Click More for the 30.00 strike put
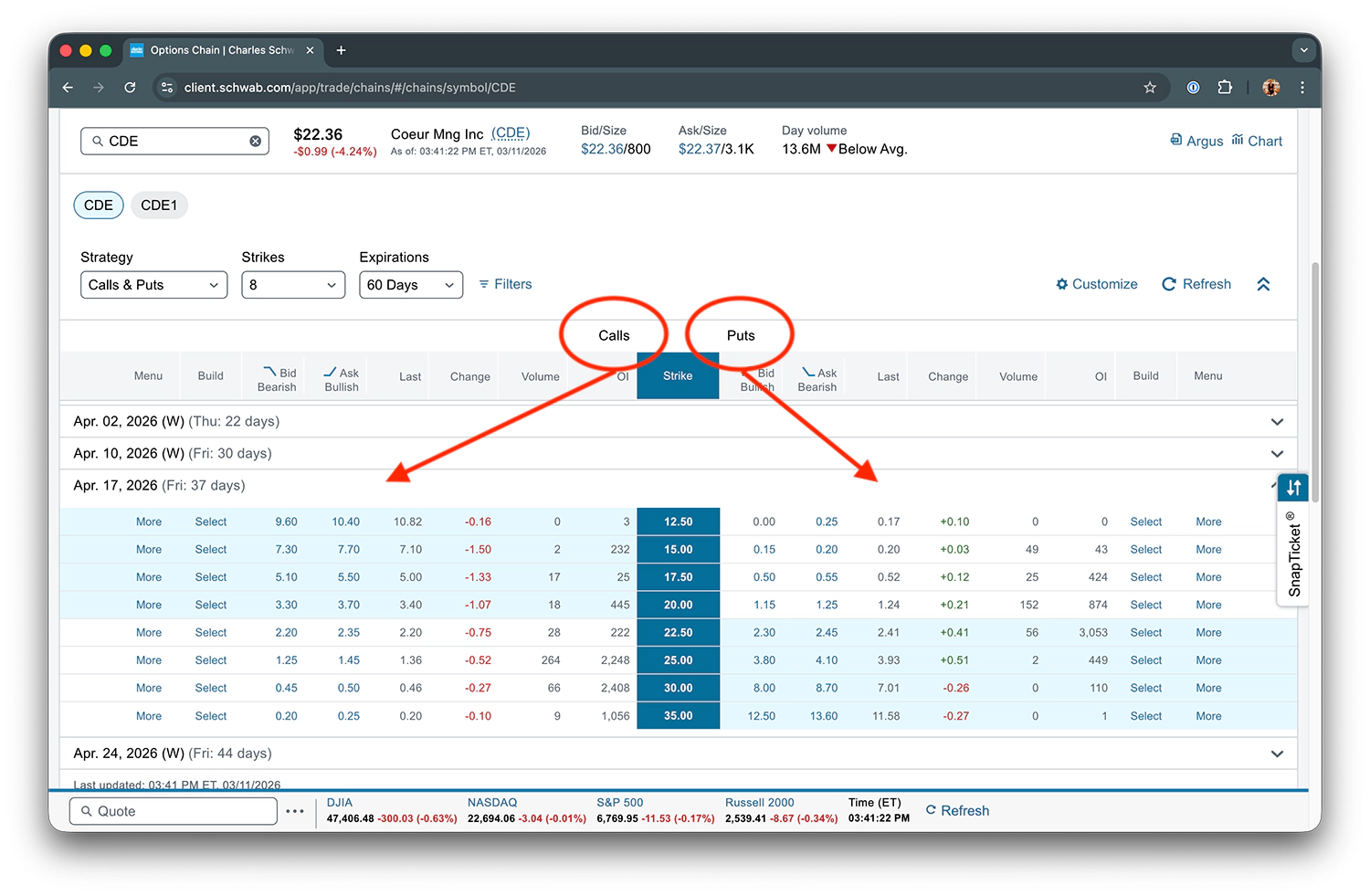This screenshot has height=896, width=1370. click(x=1208, y=688)
